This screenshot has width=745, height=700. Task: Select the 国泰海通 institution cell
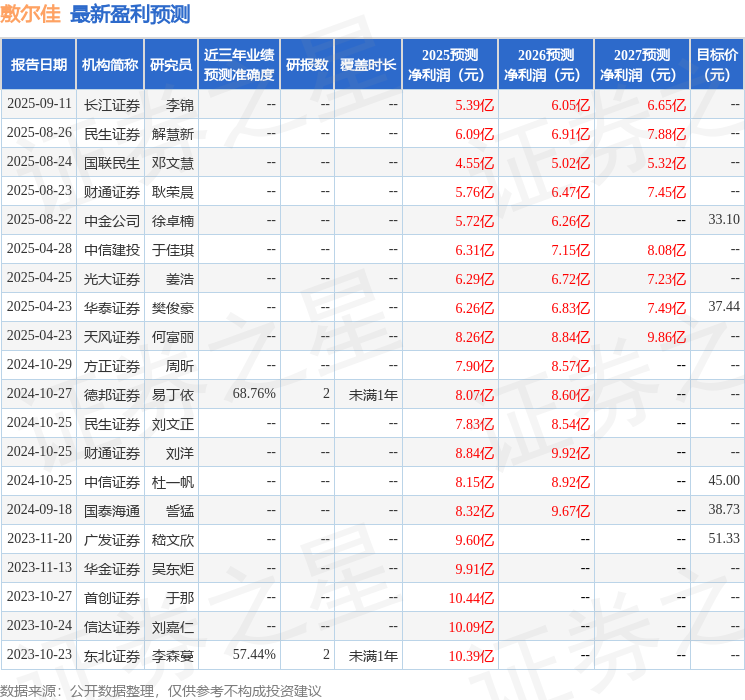[x=112, y=511]
